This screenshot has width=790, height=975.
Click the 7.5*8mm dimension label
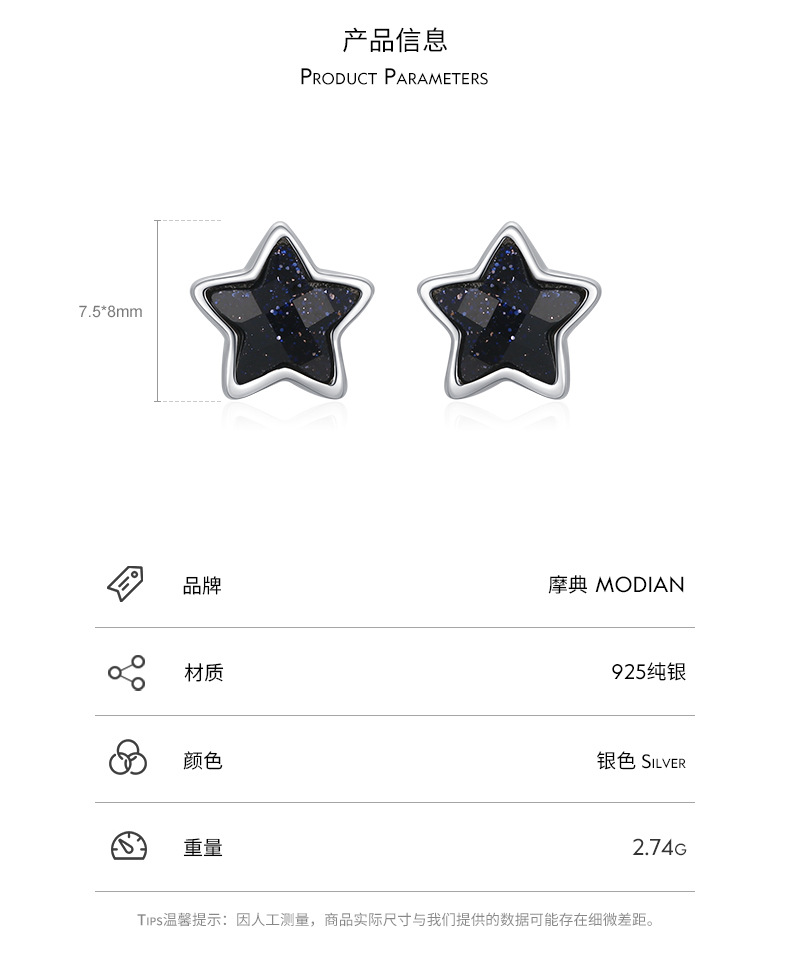[x=110, y=312]
